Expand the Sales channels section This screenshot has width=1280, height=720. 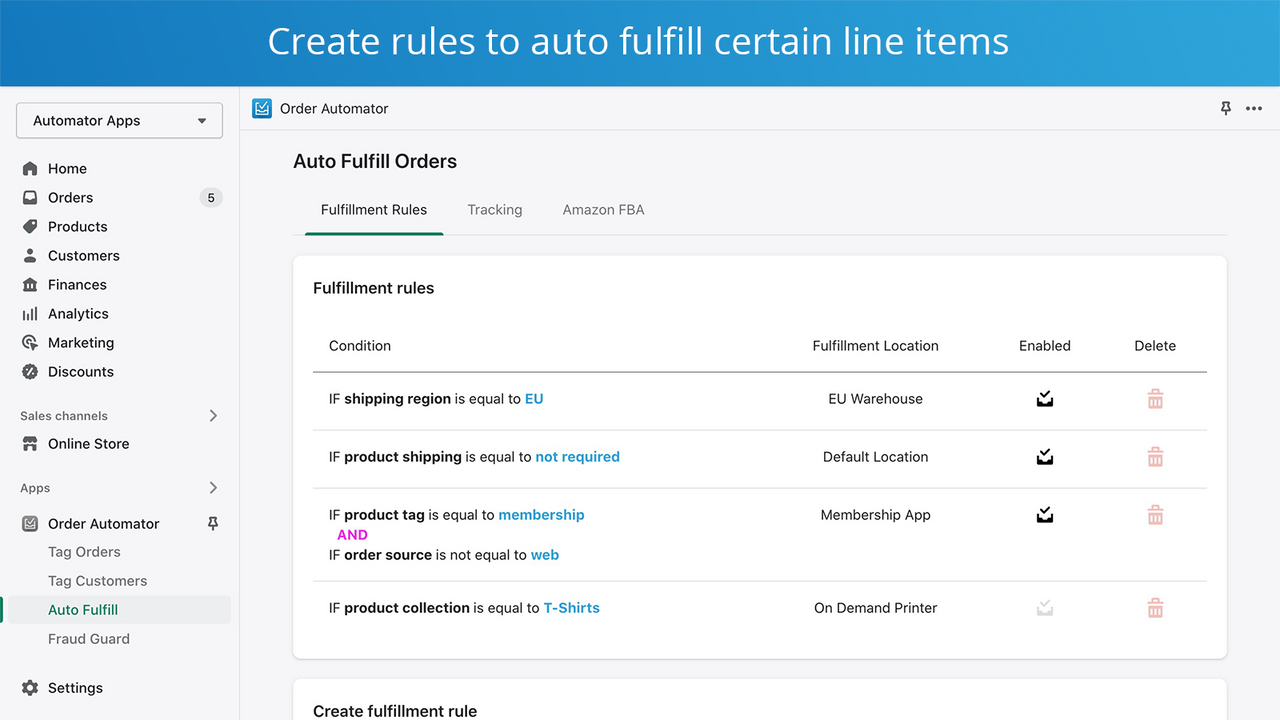coord(212,416)
